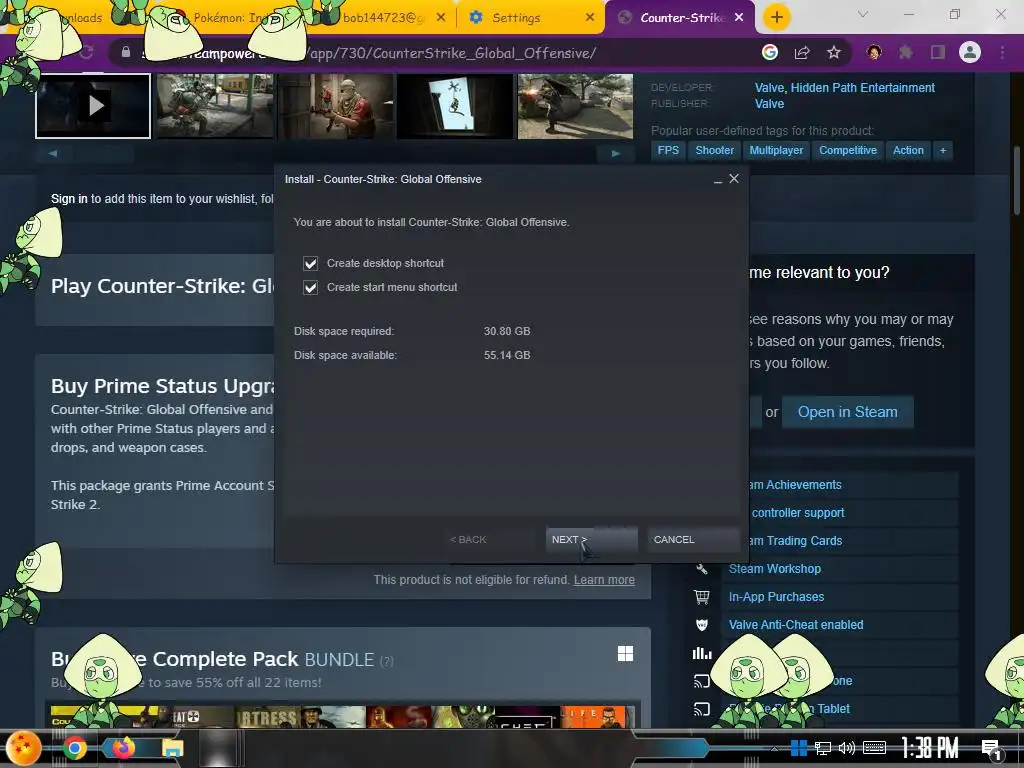
Task: Click the Valve Anti-Cheat shield icon
Action: 702,625
